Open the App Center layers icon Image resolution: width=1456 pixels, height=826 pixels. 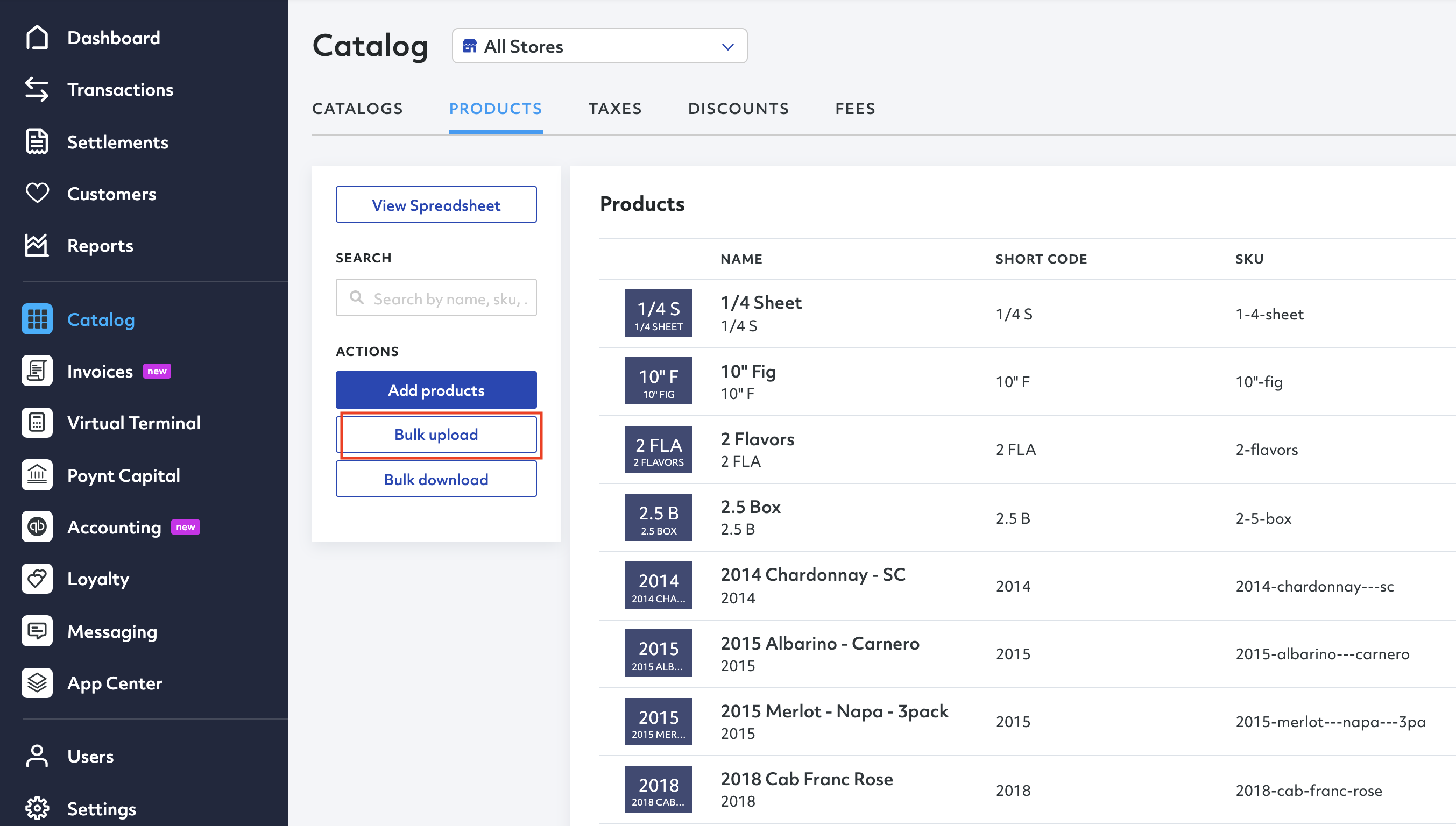tap(37, 683)
